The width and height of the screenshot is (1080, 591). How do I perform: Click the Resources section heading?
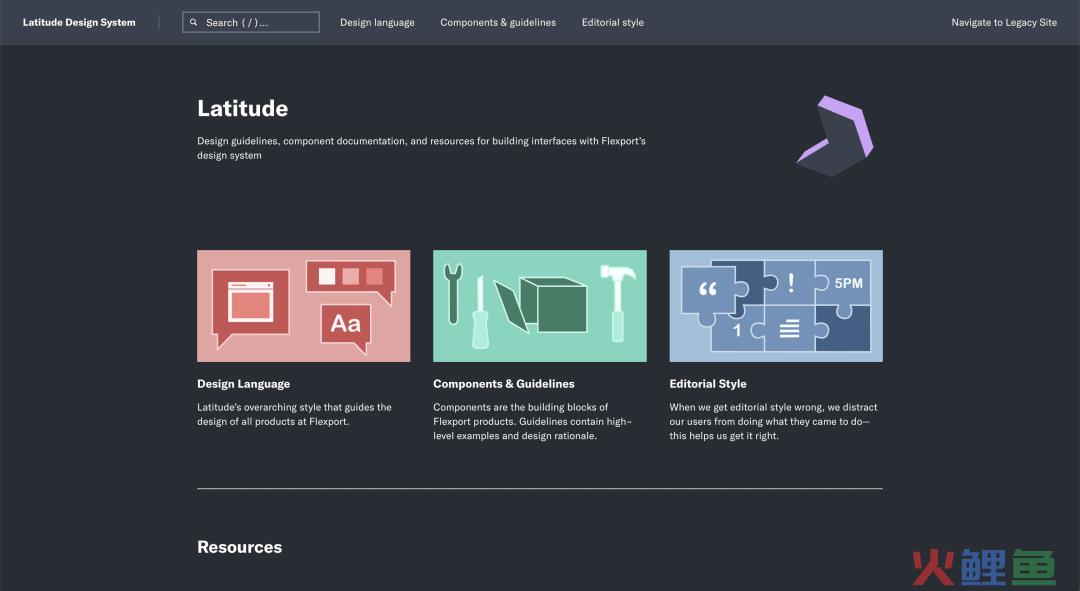pyautogui.click(x=240, y=547)
